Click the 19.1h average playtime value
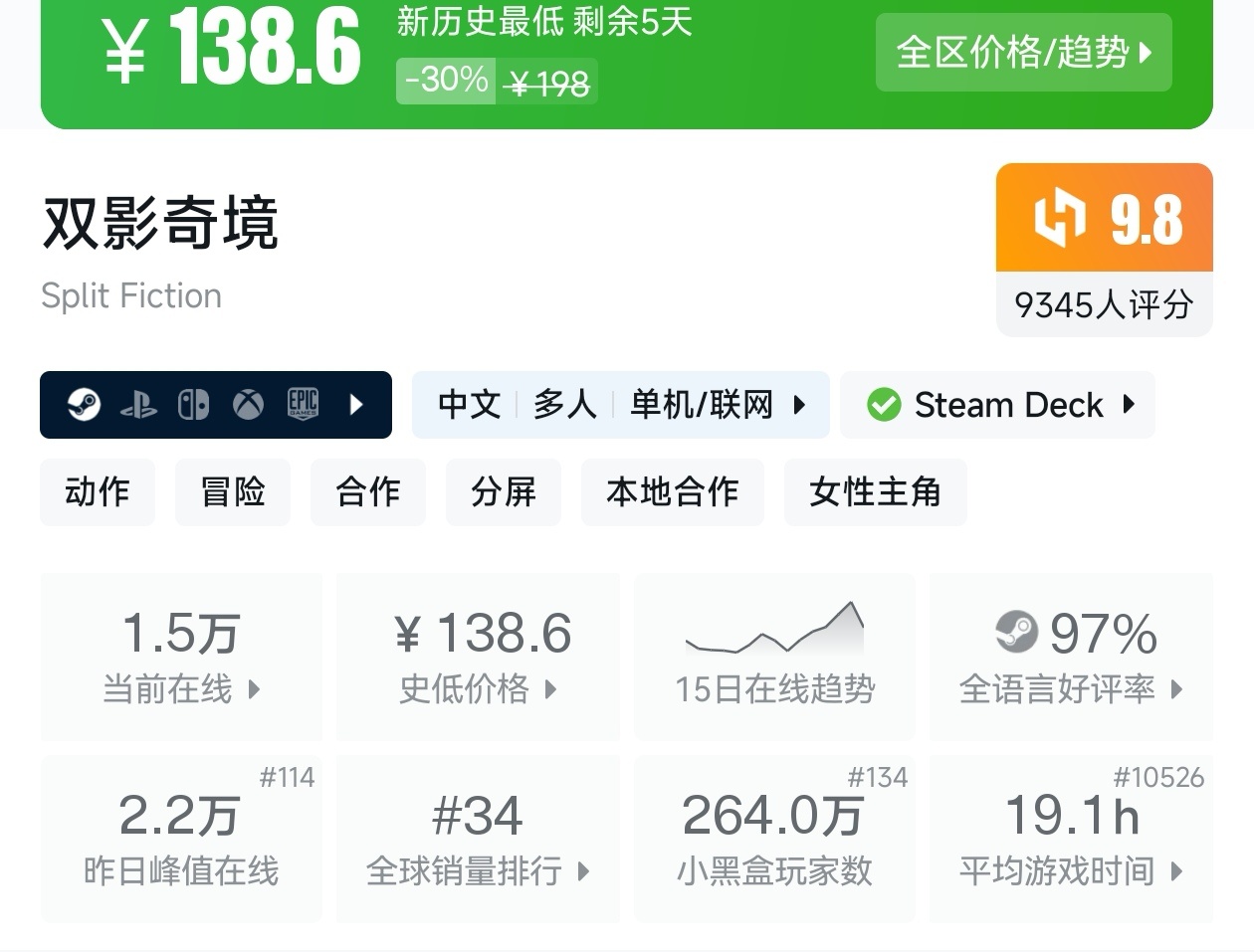The height and width of the screenshot is (952, 1254). click(x=1072, y=816)
